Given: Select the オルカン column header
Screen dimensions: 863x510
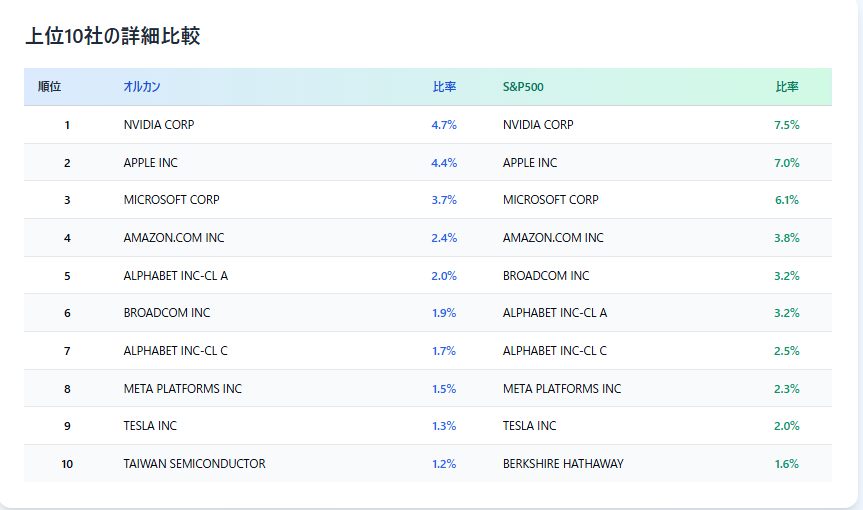Looking at the screenshot, I should click(x=141, y=87).
